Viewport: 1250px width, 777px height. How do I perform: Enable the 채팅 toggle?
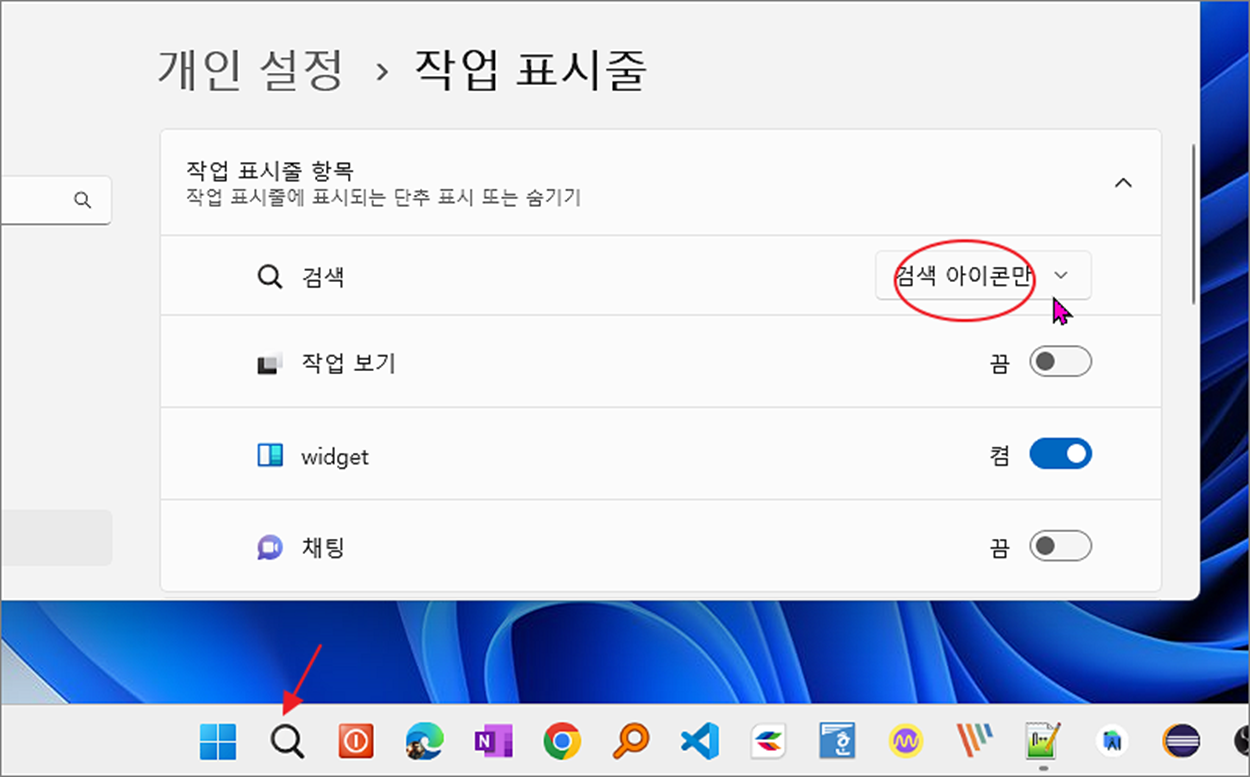1060,546
